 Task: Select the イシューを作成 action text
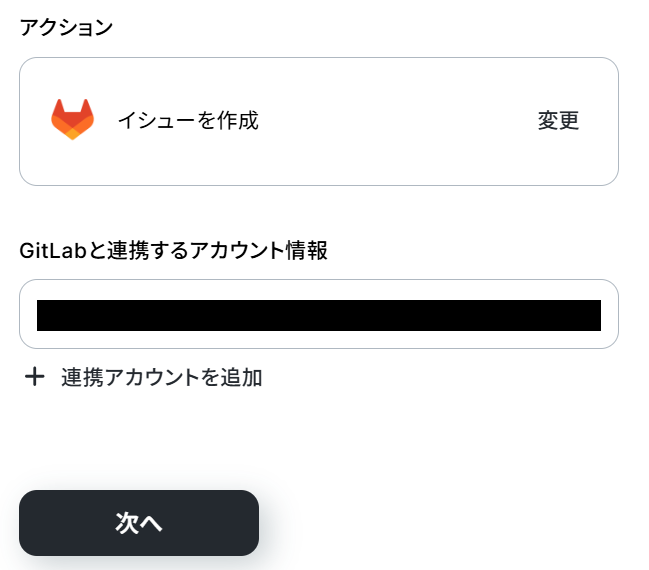pyautogui.click(x=188, y=121)
